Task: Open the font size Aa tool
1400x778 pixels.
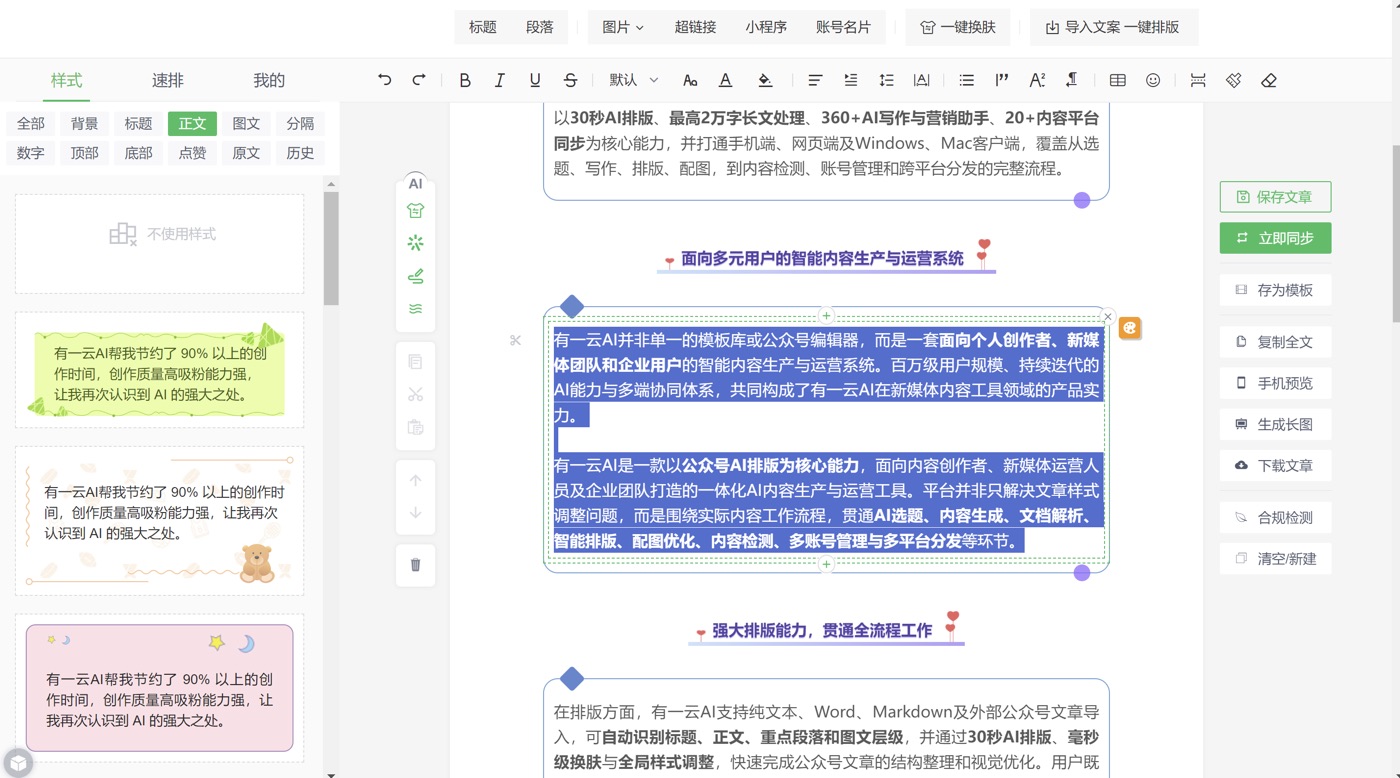Action: pyautogui.click(x=690, y=80)
